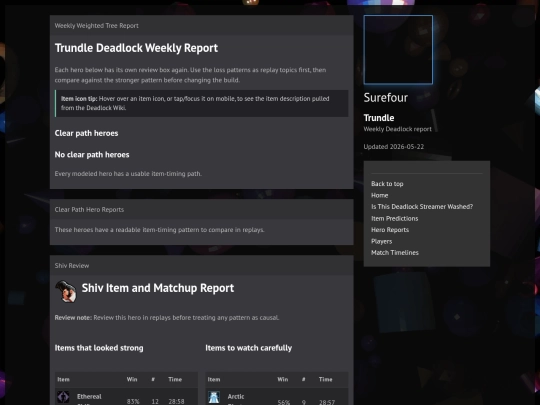Open the Home link in sidebar
Screen dimensions: 540x405
pos(380,195)
